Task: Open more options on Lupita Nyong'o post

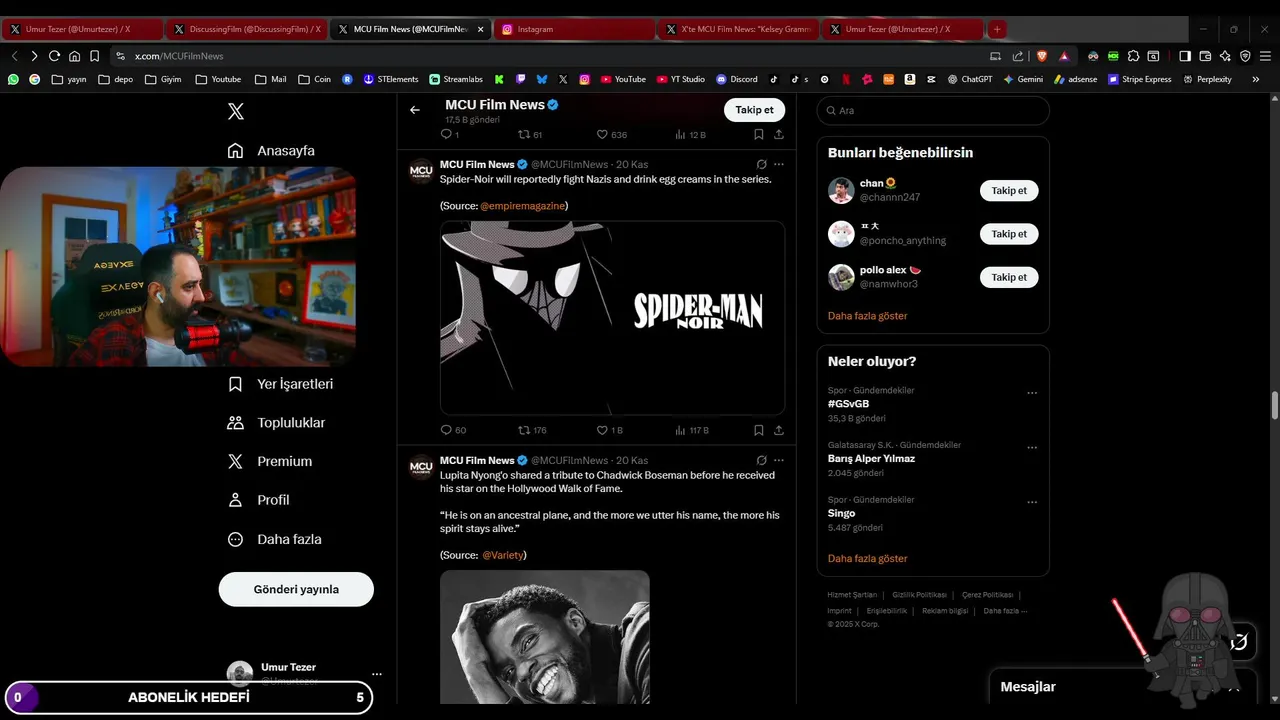Action: pos(779,460)
